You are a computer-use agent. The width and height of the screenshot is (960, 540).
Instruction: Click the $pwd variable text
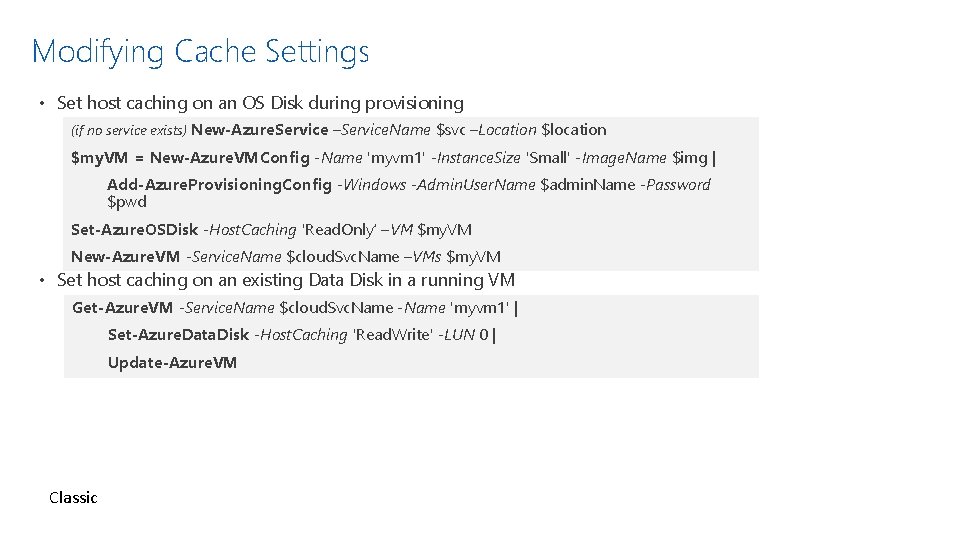click(127, 202)
